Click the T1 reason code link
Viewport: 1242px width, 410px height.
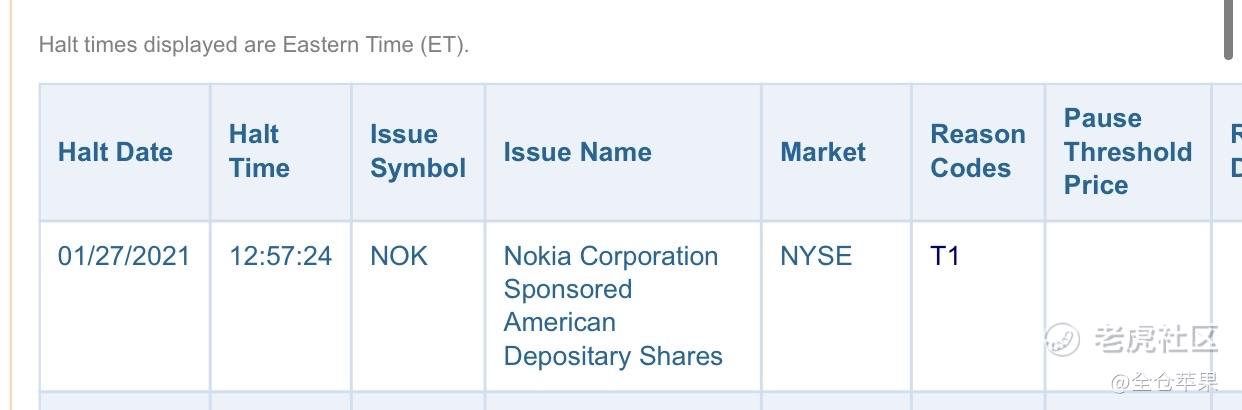945,256
